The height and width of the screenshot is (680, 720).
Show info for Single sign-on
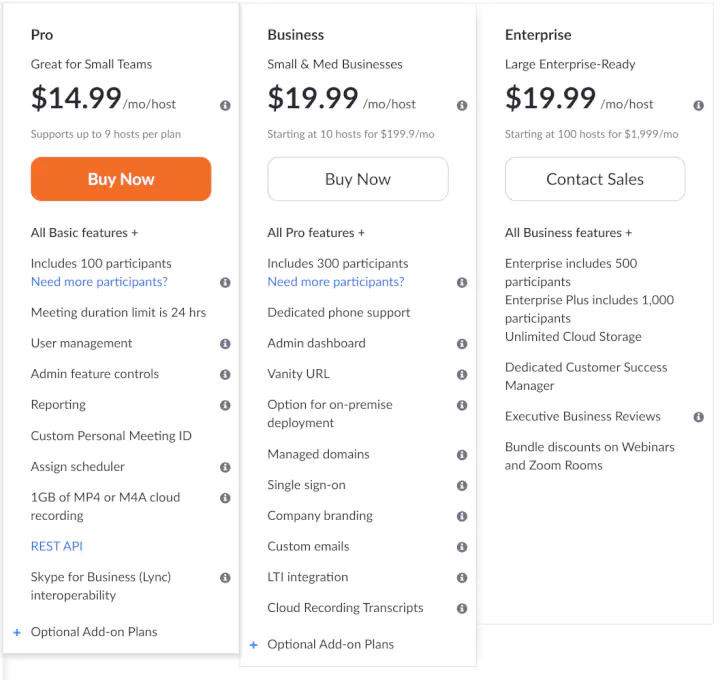click(x=462, y=486)
